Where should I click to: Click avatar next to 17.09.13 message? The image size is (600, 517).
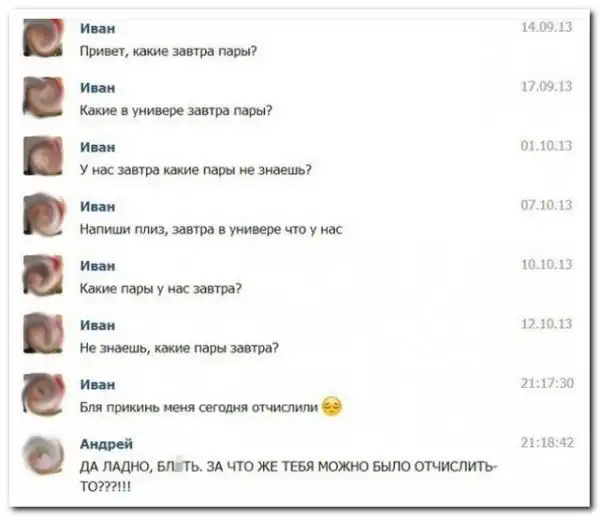pos(43,97)
